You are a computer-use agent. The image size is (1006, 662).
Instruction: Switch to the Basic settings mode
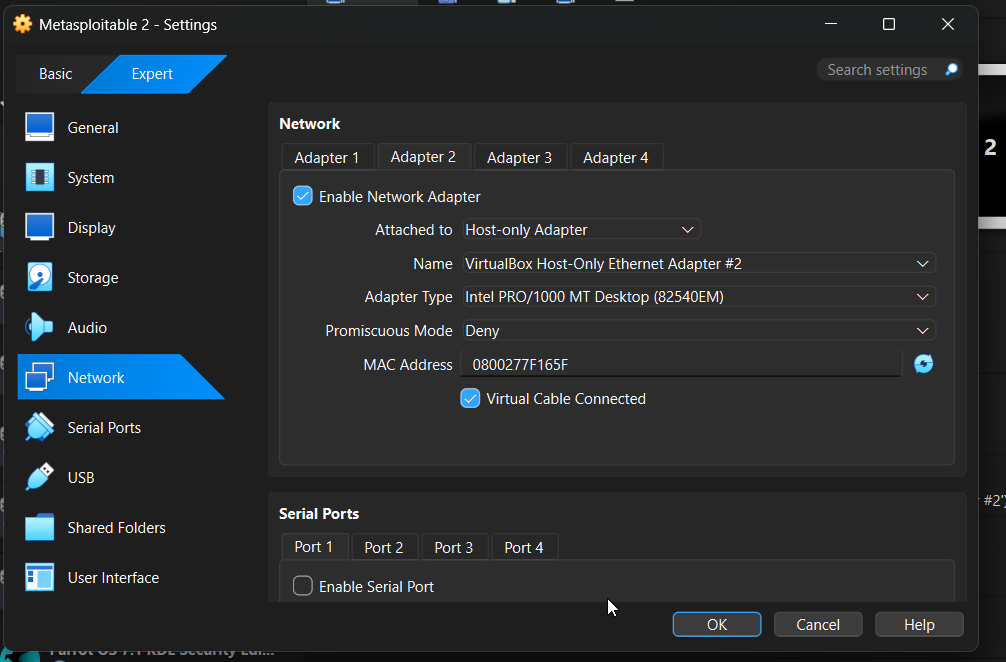[56, 74]
